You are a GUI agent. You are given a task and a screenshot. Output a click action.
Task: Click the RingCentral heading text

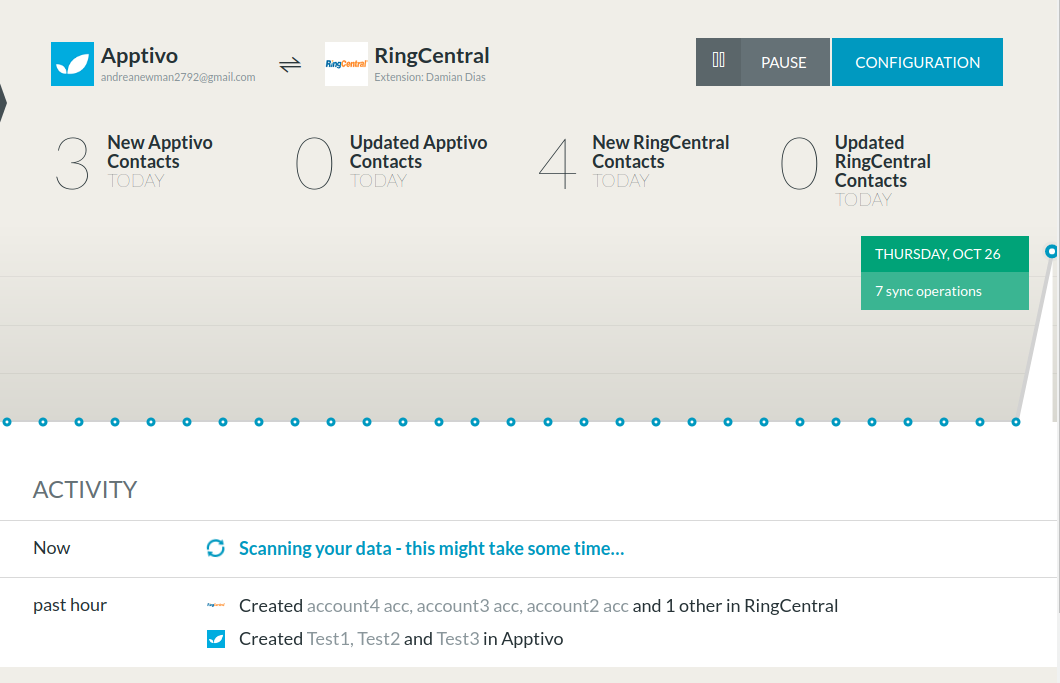(432, 55)
